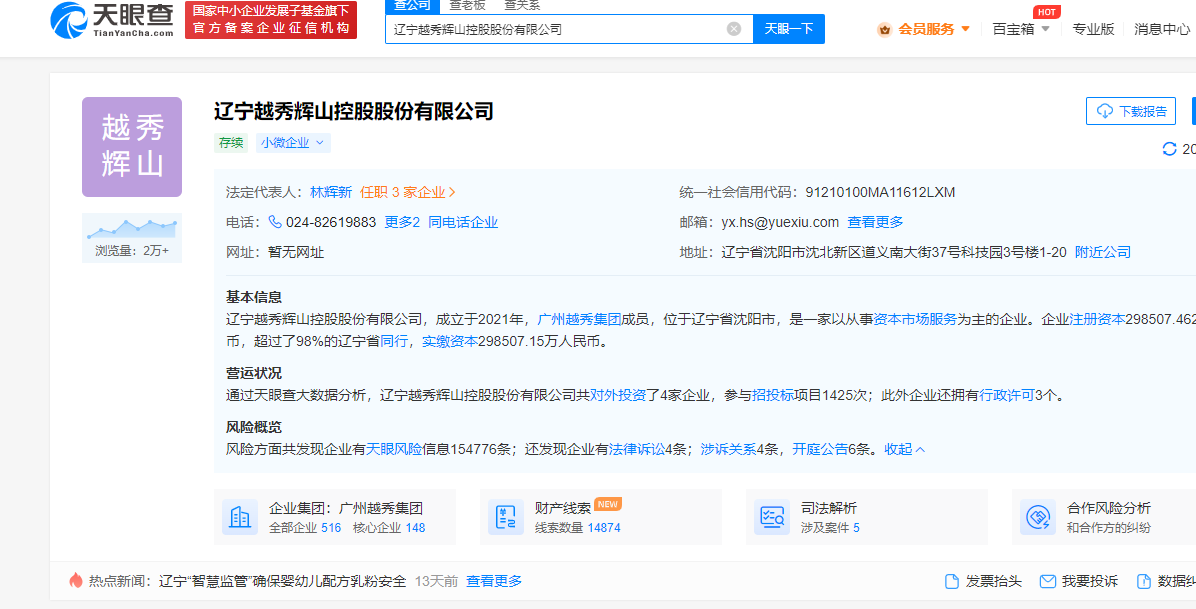Screen dimensions: 1196x609
Task: Collapse the summary with 收起
Action: click(x=905, y=449)
